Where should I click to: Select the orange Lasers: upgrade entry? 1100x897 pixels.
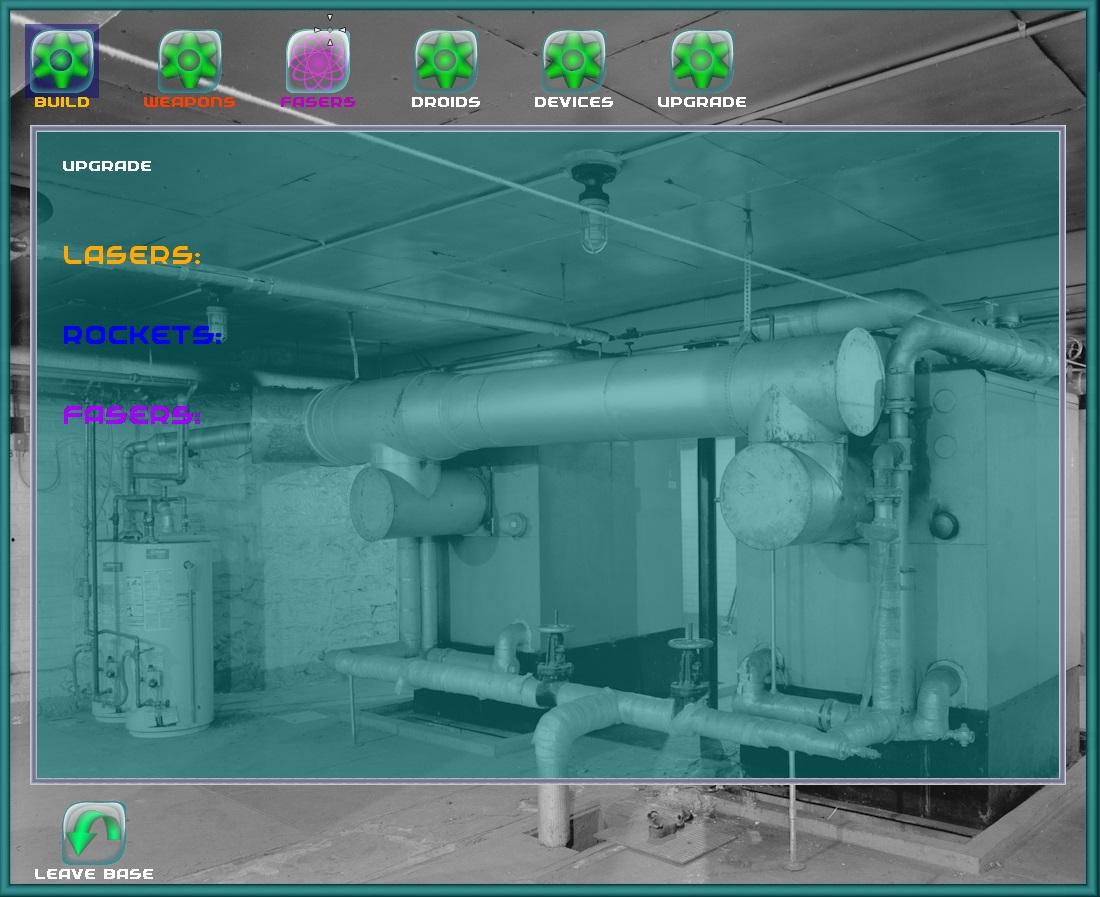click(x=132, y=255)
